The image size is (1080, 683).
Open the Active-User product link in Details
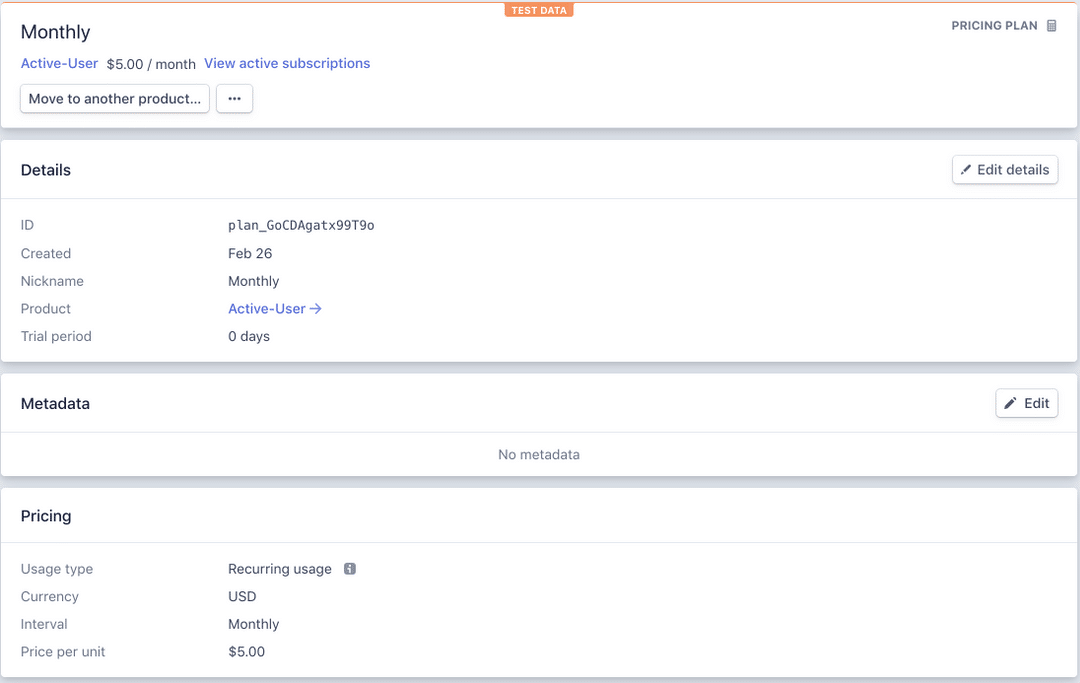point(266,309)
